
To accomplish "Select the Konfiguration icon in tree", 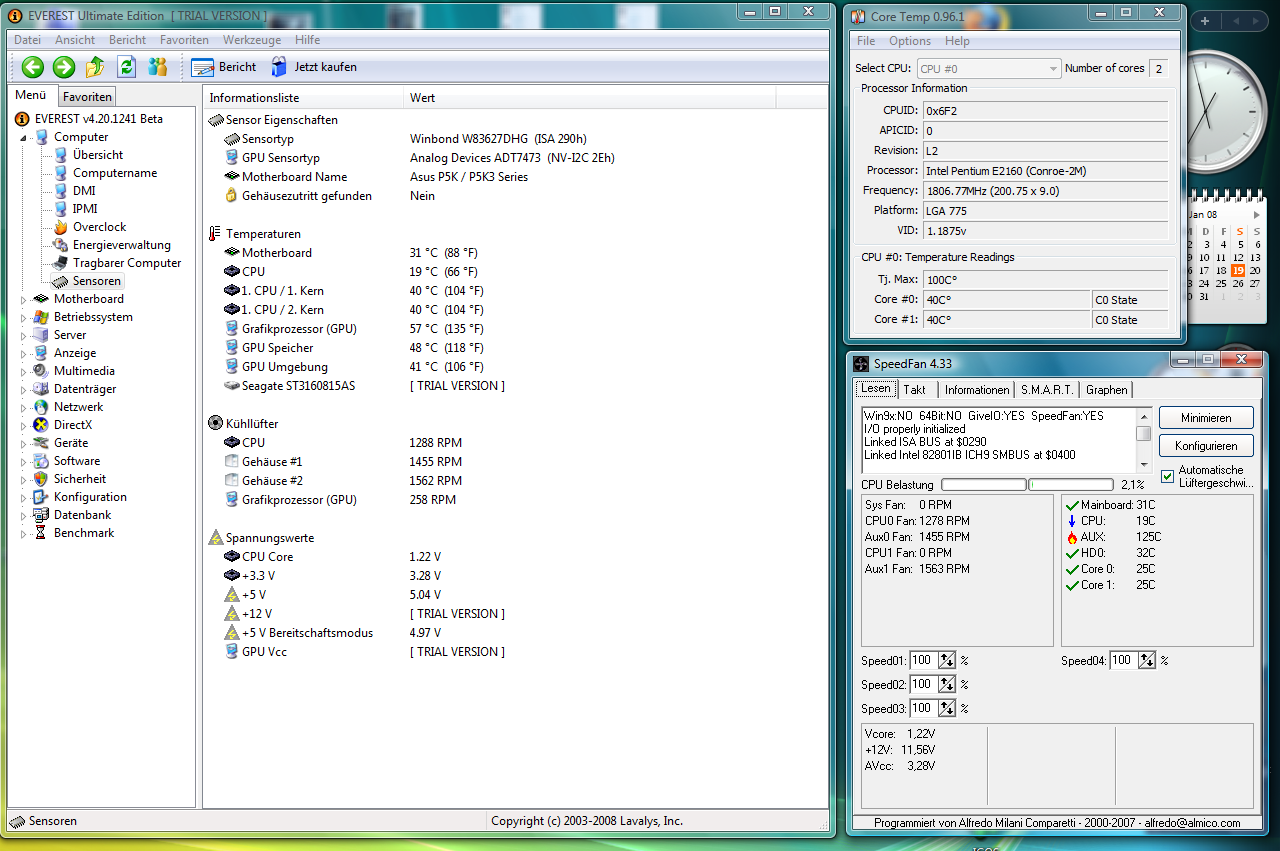I will [x=41, y=497].
